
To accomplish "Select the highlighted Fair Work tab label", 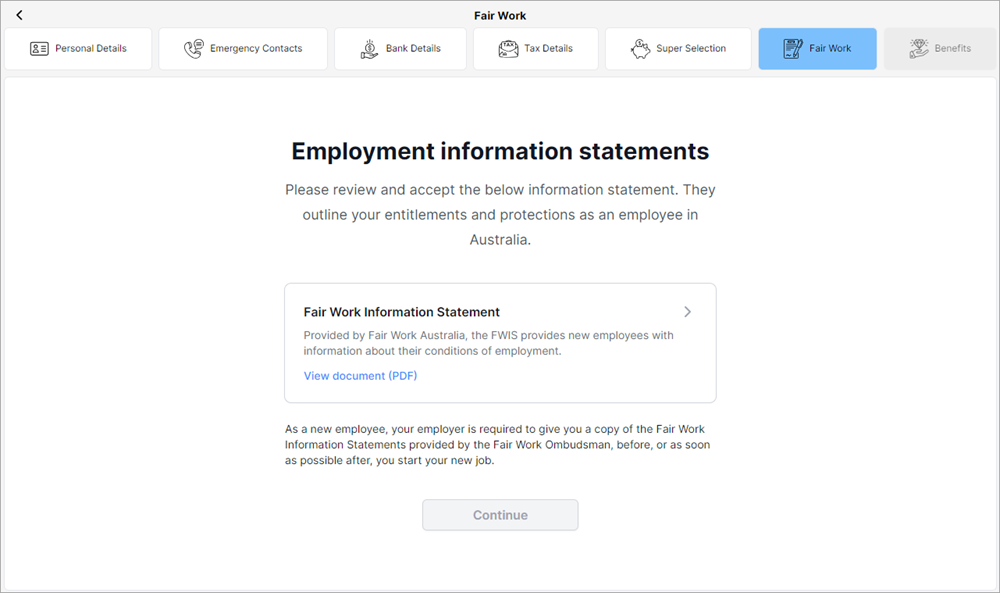I will click(x=830, y=48).
